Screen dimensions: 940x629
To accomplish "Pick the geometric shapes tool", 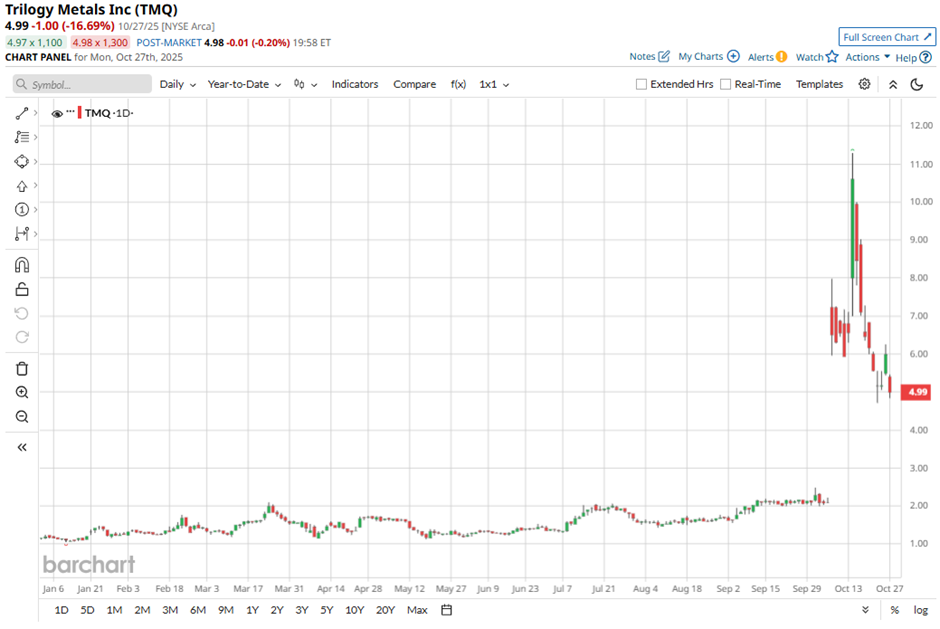I will 22,161.
